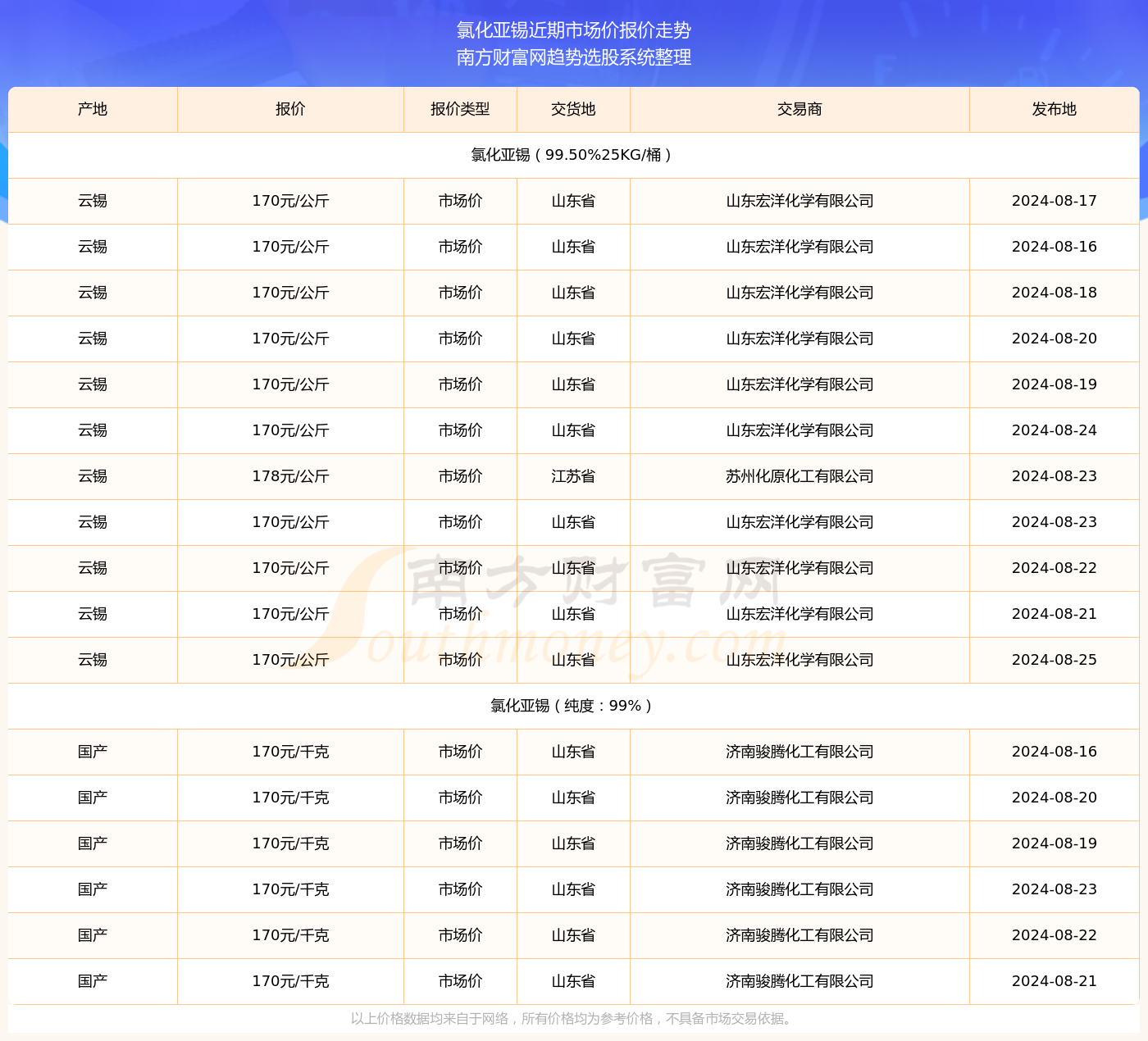Click the 产地 column header
This screenshot has width=1148, height=1041.
pyautogui.click(x=93, y=109)
